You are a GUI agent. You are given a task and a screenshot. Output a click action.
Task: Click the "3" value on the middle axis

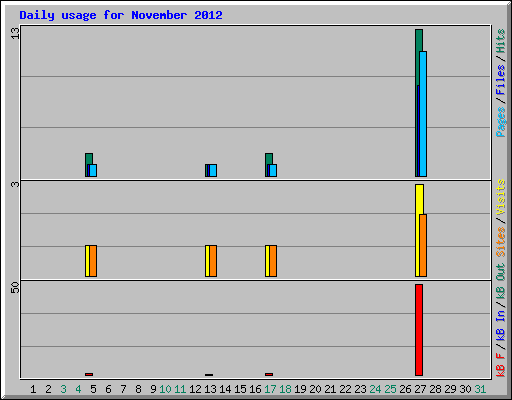point(15,184)
